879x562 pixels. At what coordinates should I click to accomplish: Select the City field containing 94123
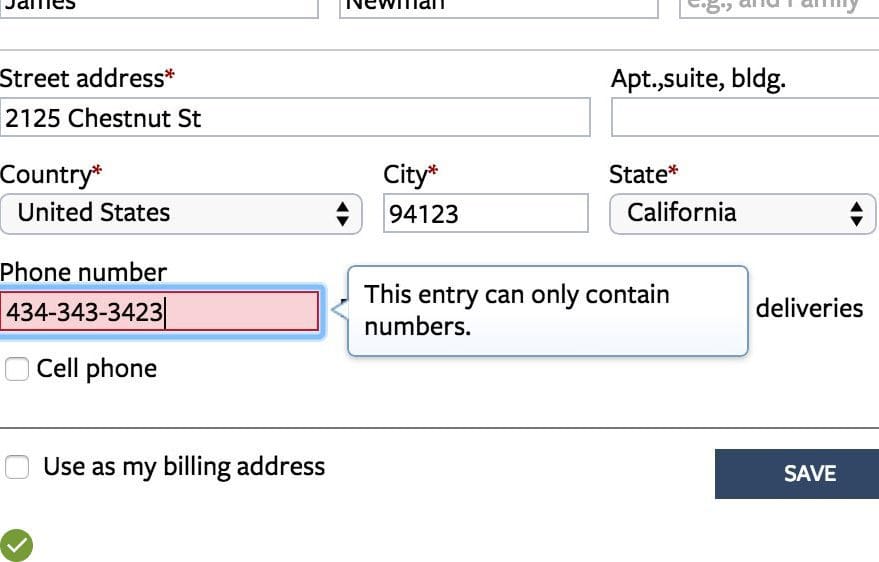coord(486,213)
